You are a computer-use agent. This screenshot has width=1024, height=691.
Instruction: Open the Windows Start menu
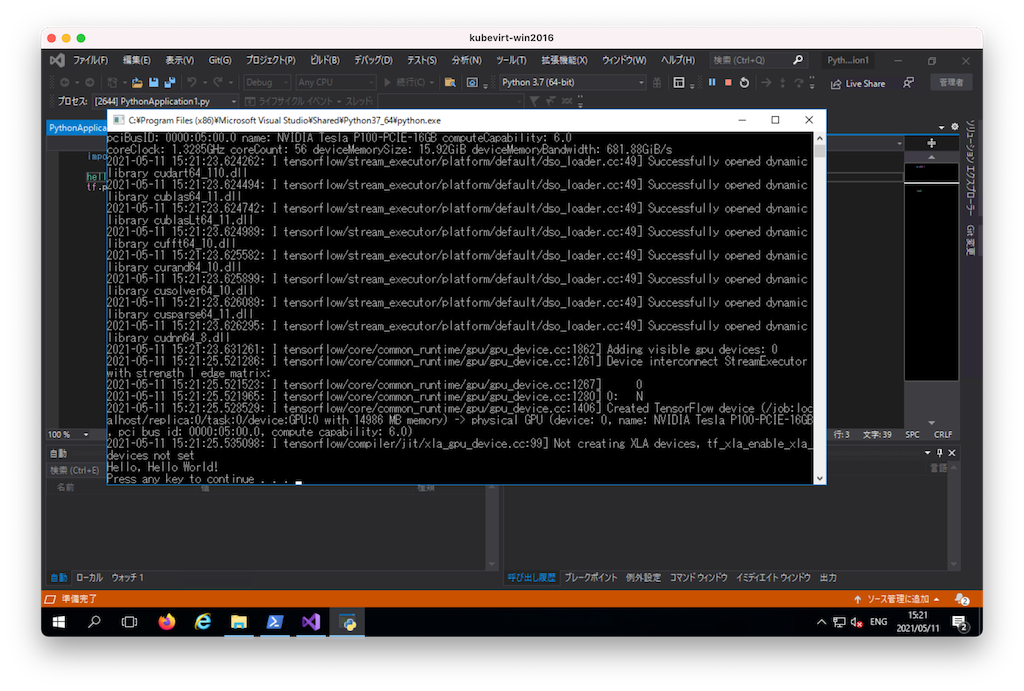coord(59,622)
